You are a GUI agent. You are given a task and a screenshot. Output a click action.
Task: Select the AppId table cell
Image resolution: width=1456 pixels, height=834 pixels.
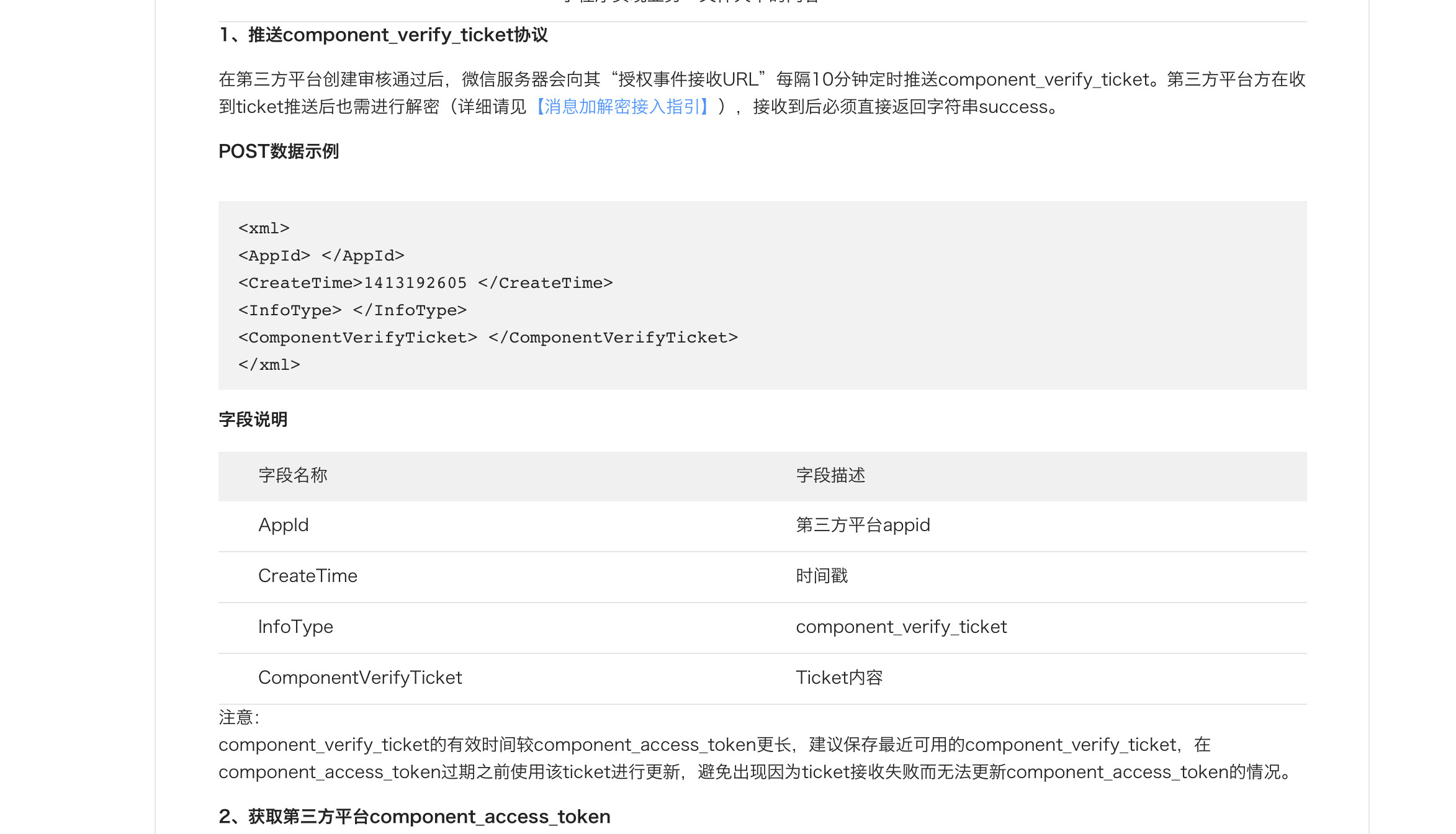(284, 525)
